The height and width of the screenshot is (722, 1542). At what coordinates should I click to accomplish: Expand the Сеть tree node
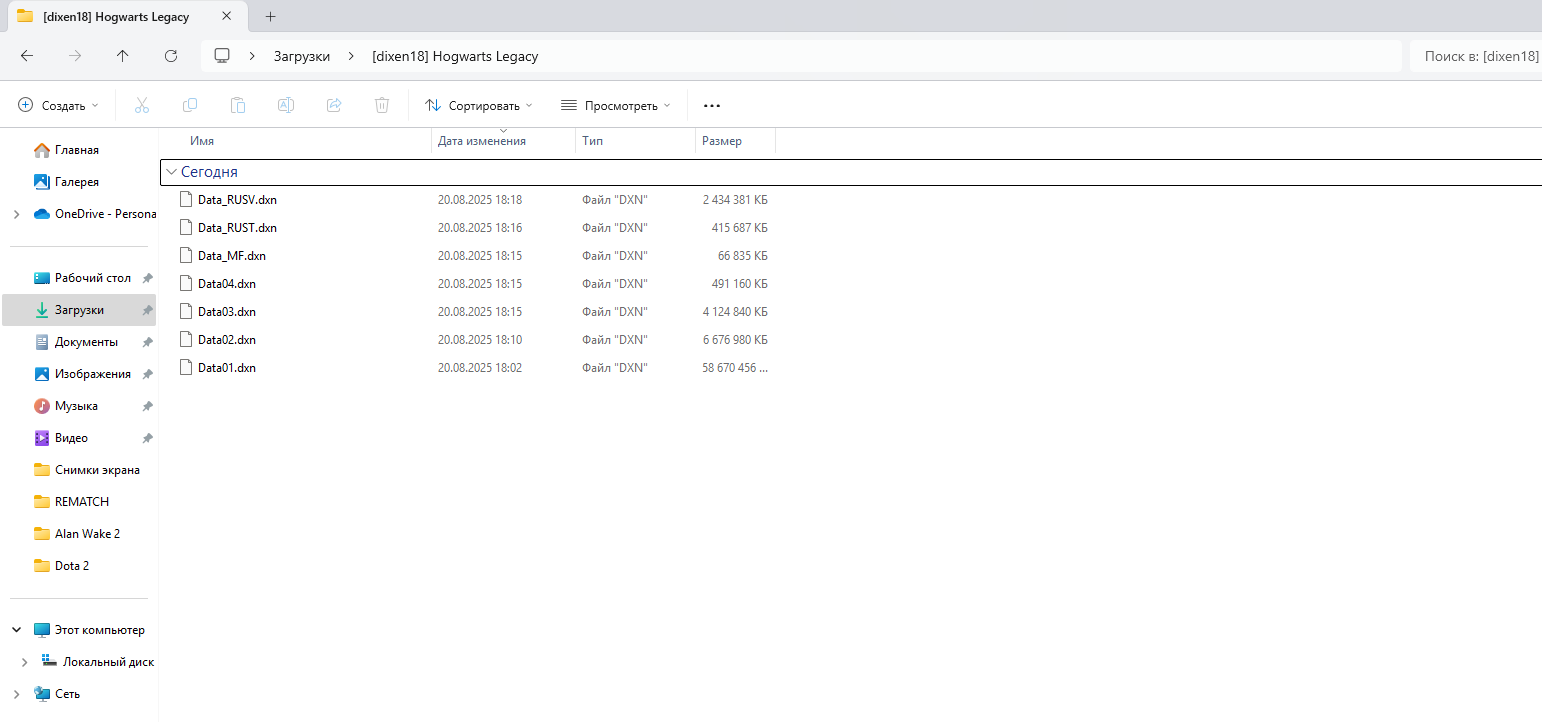coord(16,694)
